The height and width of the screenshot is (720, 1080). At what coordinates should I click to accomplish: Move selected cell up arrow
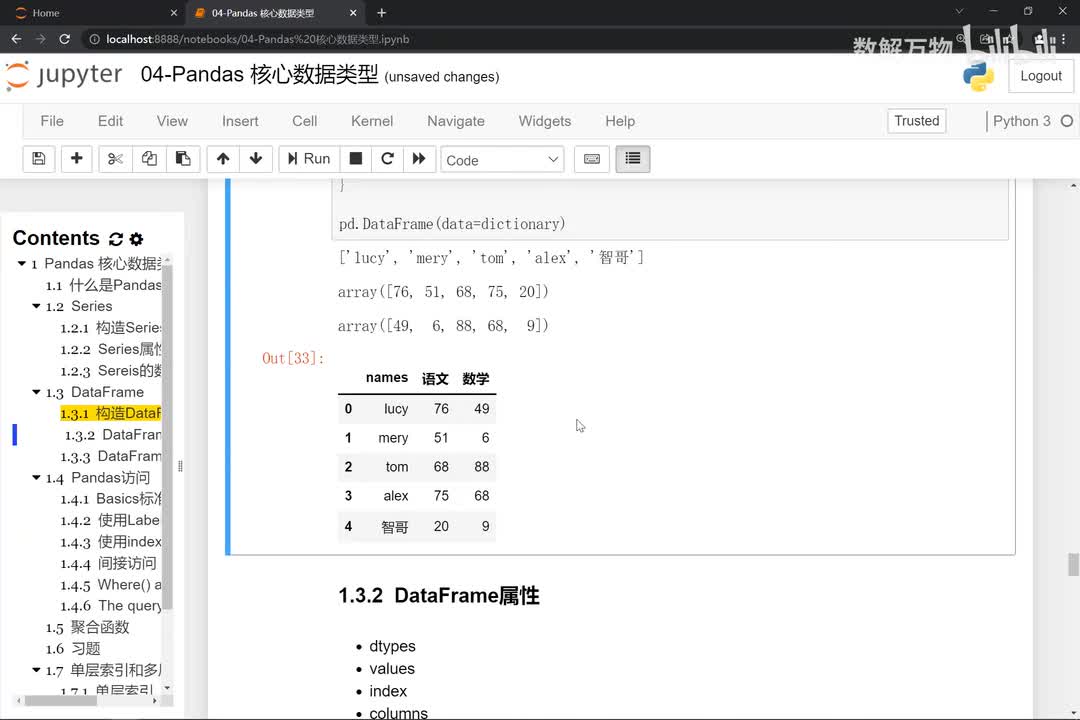point(222,159)
